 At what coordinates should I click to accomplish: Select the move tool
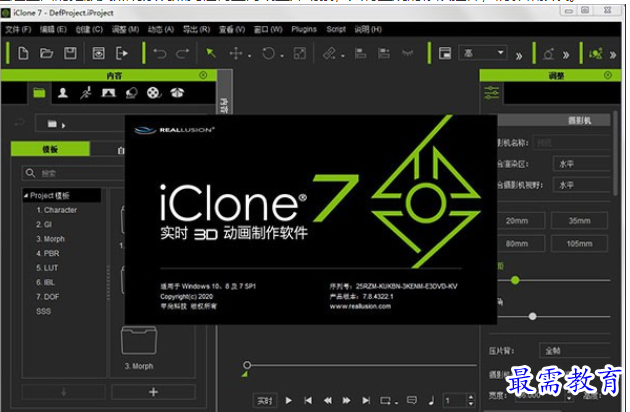coord(236,53)
